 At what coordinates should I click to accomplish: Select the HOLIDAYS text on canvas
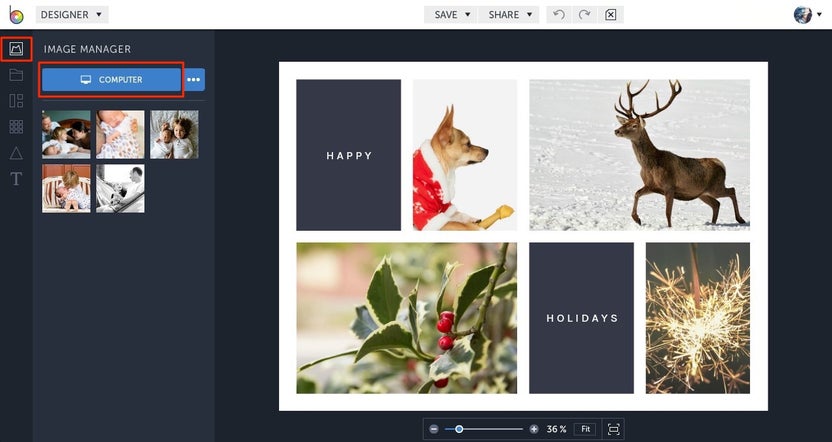[583, 318]
